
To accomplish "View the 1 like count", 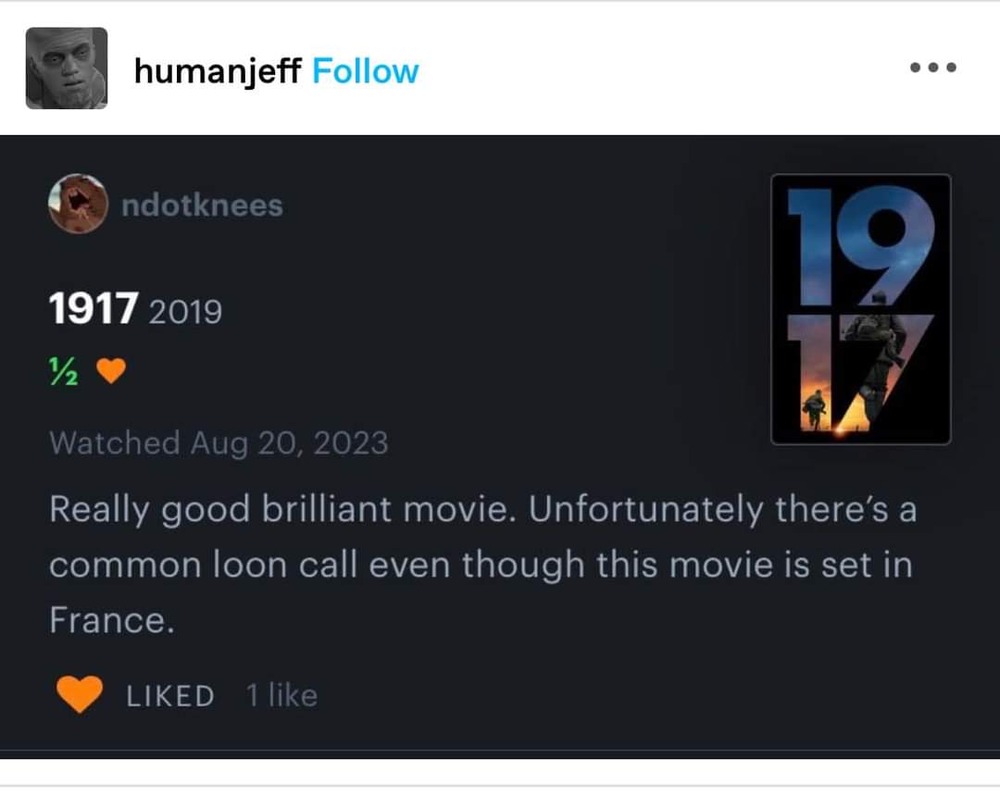I will 281,695.
